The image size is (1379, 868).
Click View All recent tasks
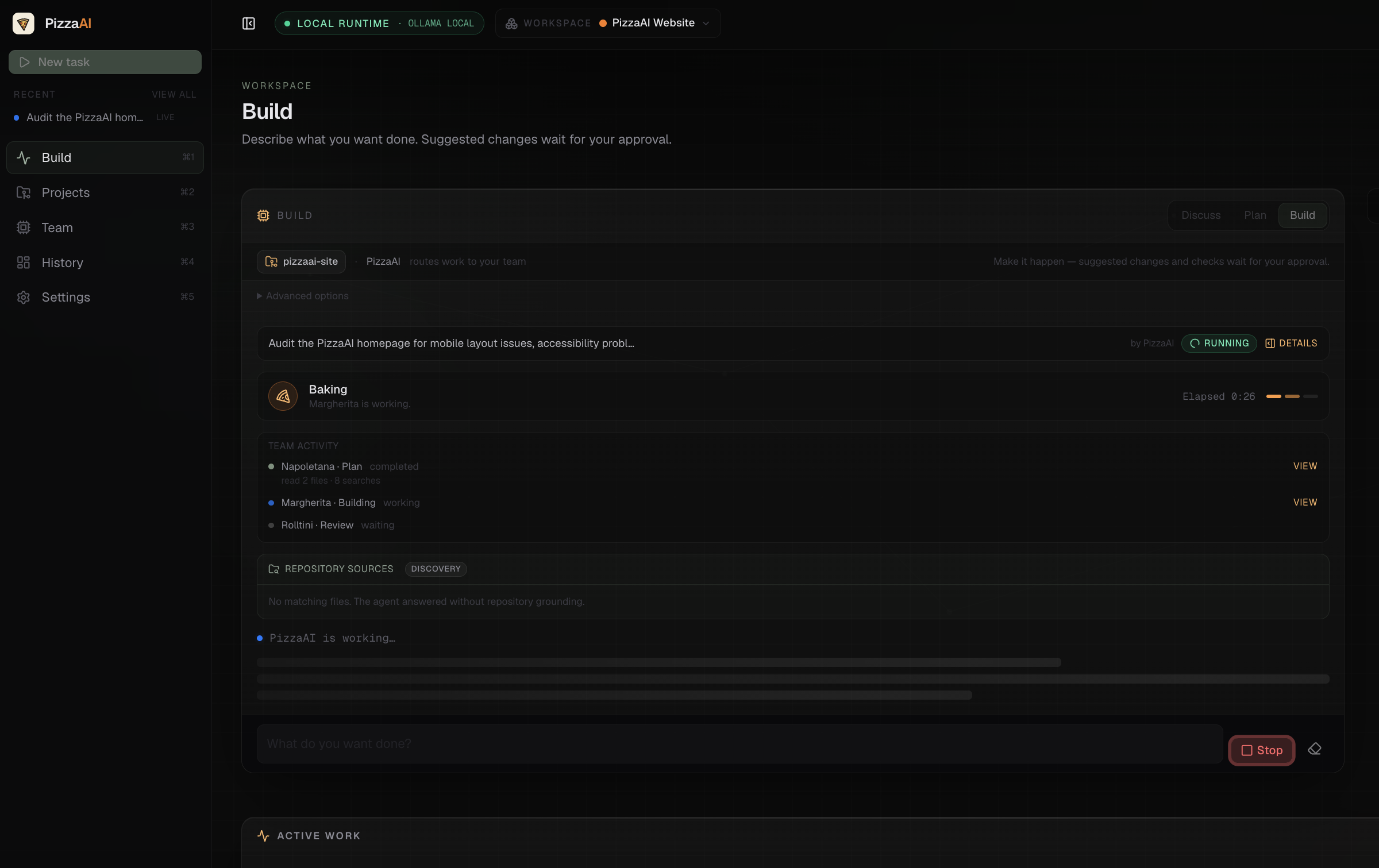pyautogui.click(x=174, y=95)
